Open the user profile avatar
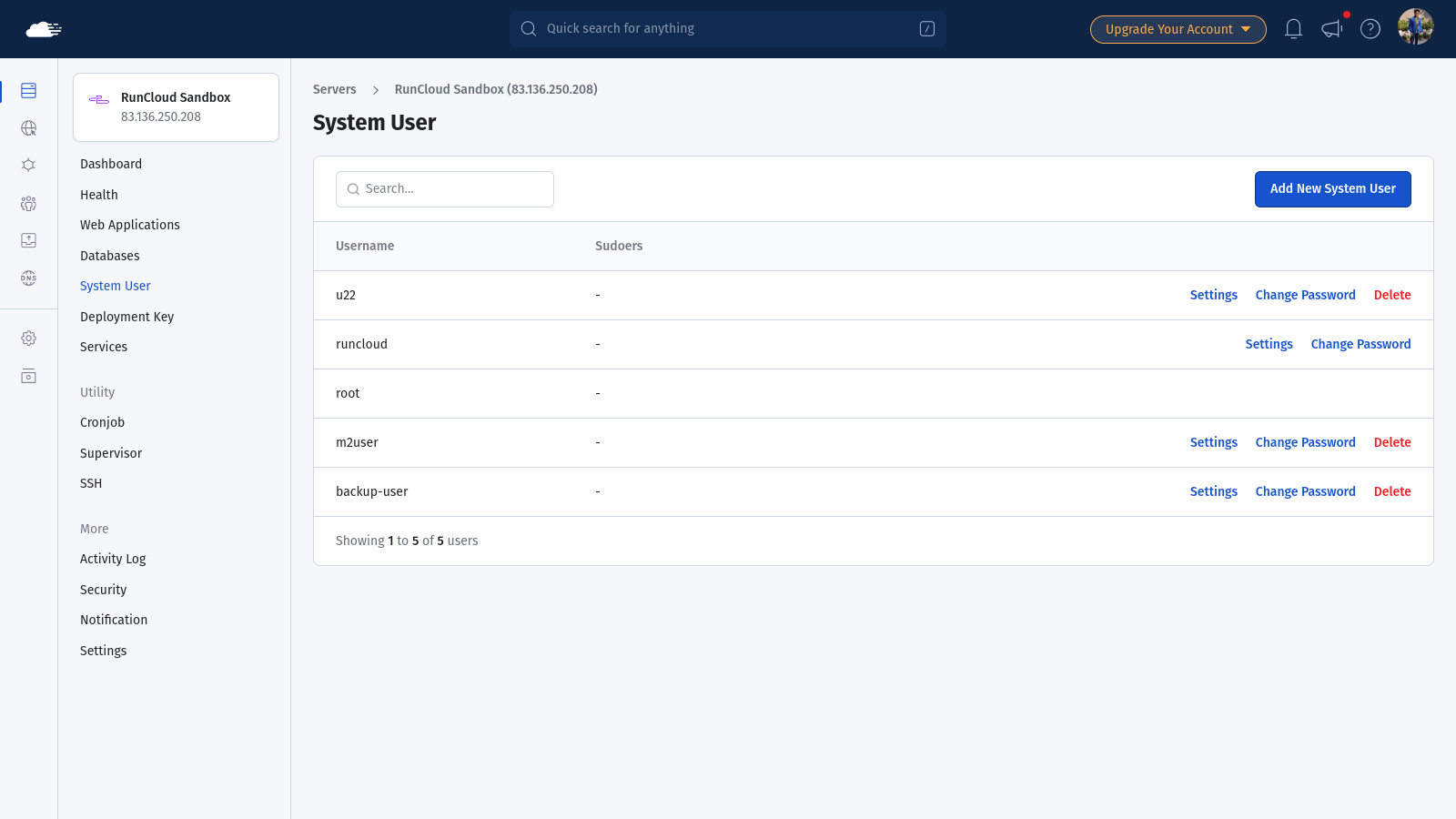Screen dimensions: 1456x819 coord(1416,26)
